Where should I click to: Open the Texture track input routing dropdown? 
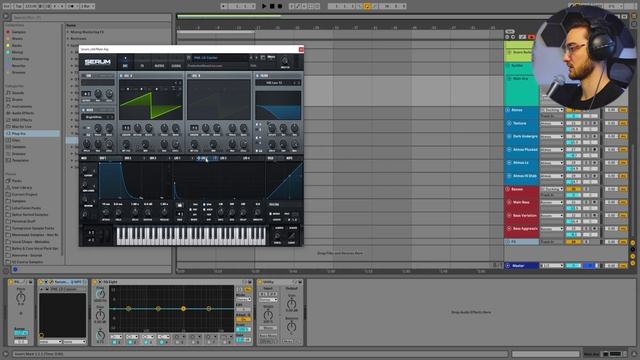point(552,123)
